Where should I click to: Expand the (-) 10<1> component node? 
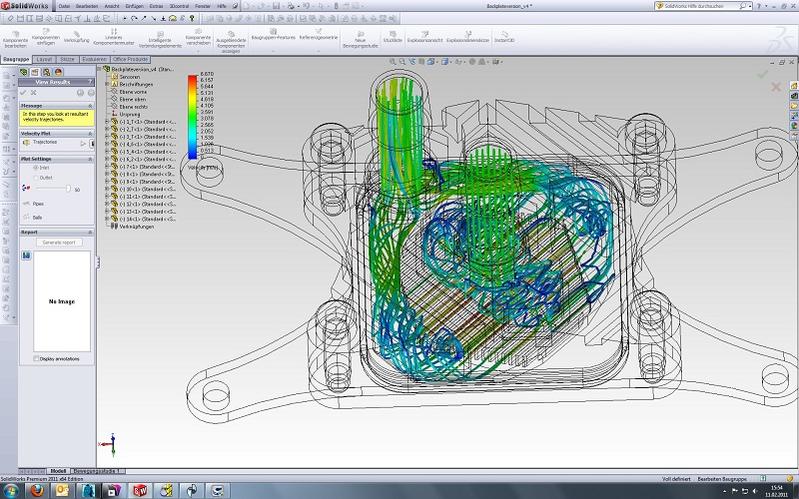pos(107,189)
